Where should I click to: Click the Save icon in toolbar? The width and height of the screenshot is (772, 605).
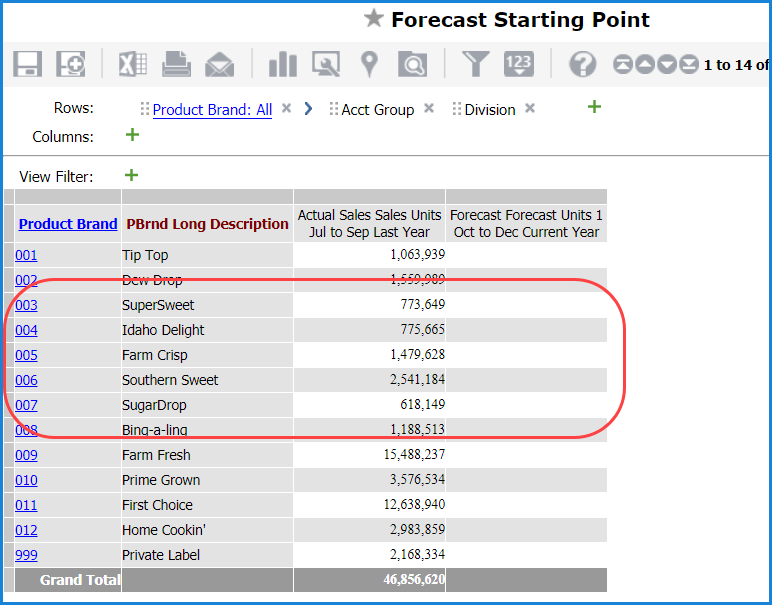[27, 64]
